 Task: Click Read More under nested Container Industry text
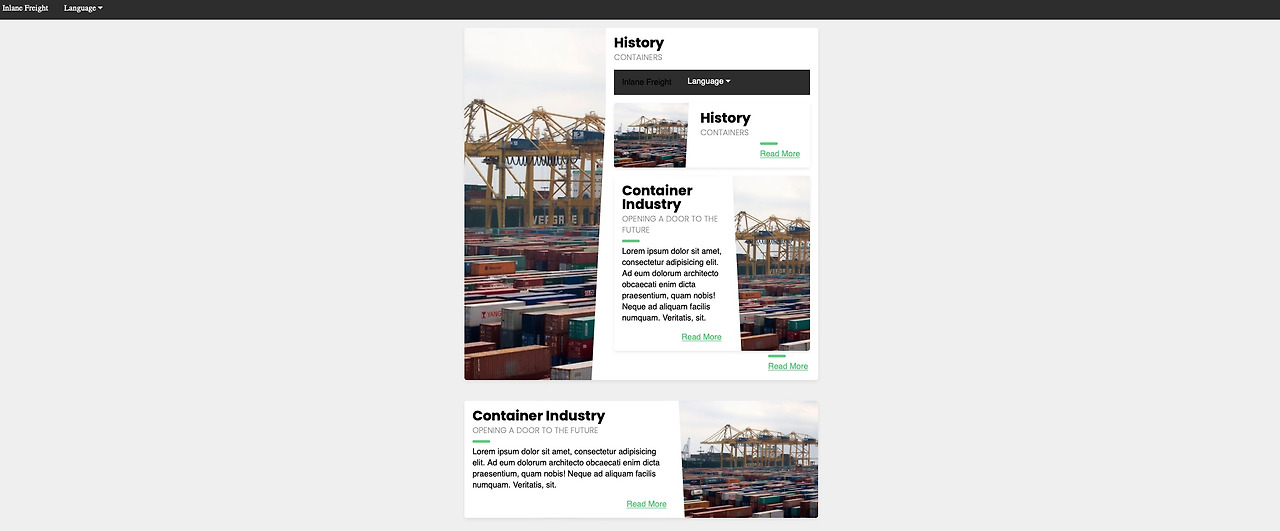click(701, 337)
